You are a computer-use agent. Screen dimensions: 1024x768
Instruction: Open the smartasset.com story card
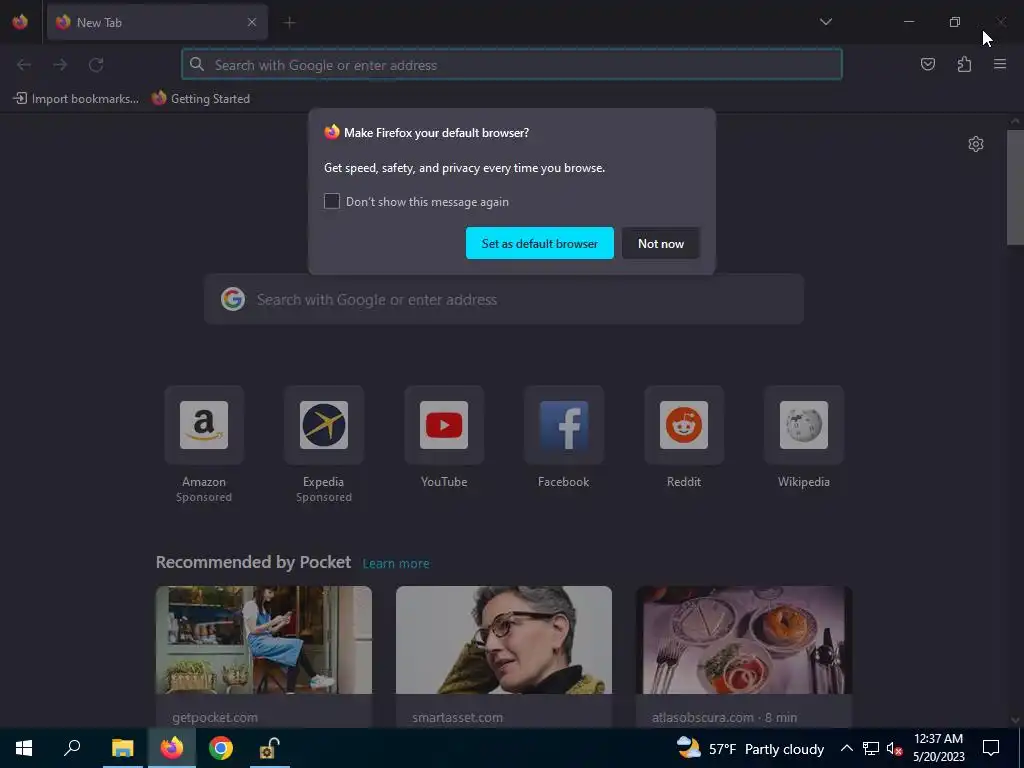click(x=504, y=657)
